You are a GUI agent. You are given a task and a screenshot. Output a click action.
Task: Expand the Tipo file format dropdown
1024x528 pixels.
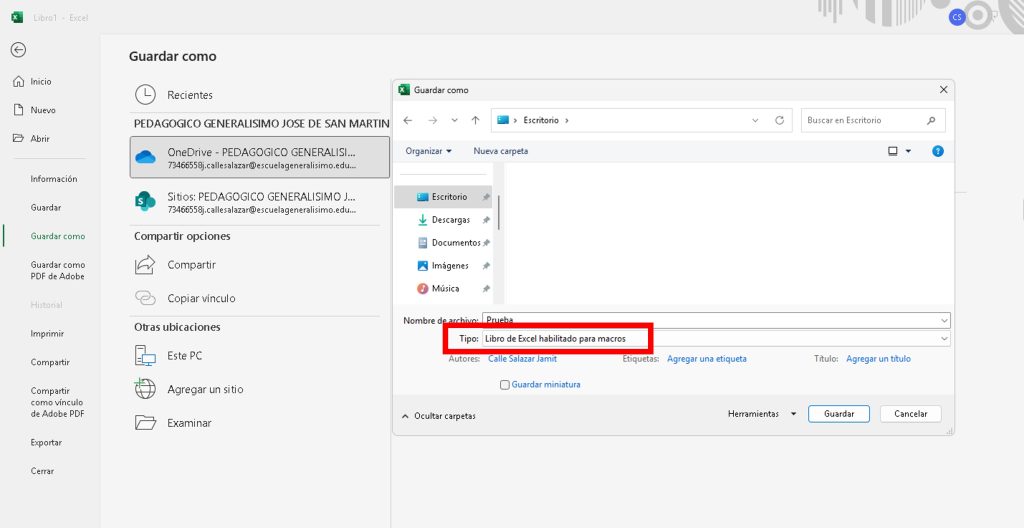[x=944, y=339]
